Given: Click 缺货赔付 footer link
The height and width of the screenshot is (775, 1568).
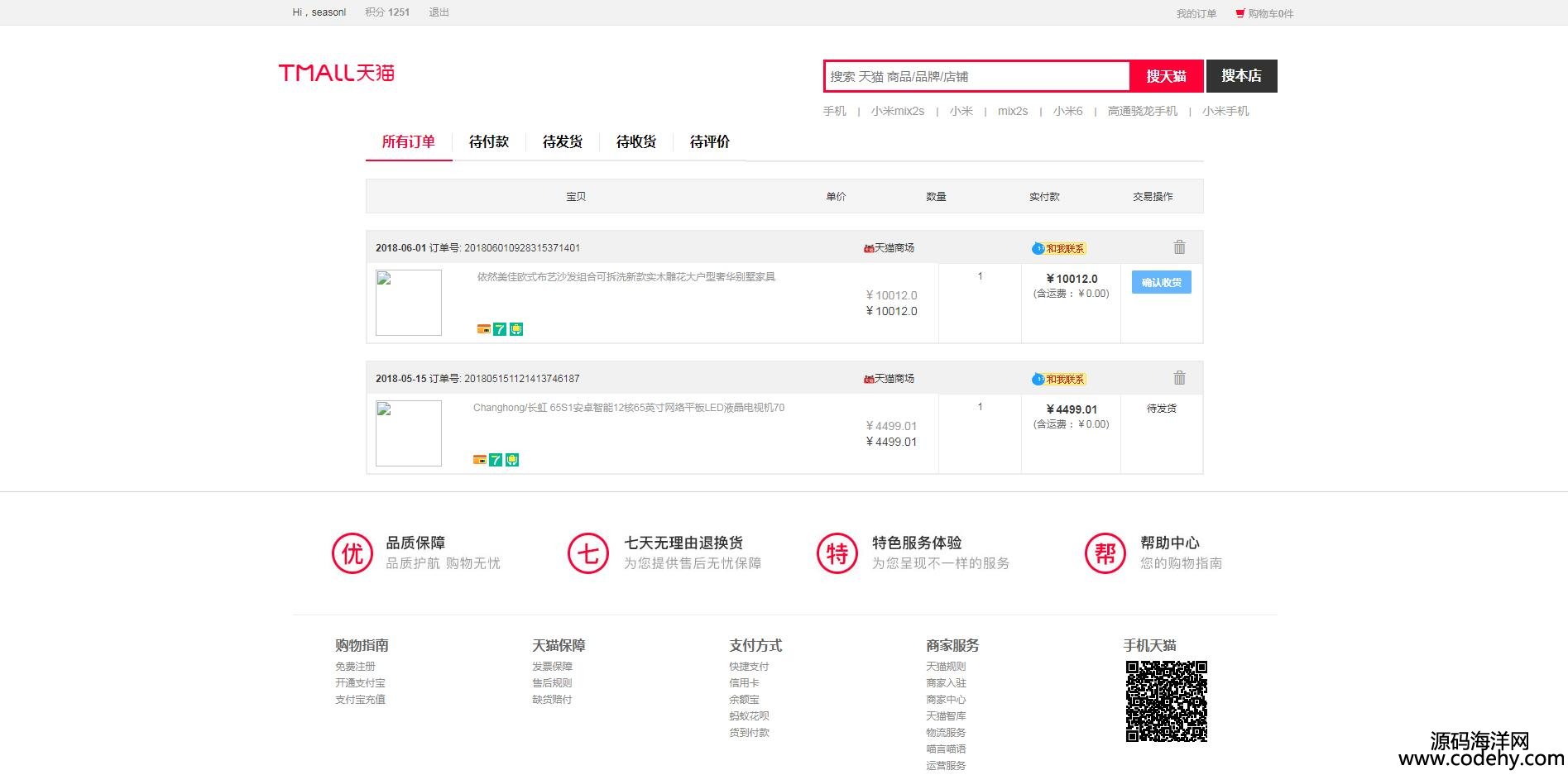Looking at the screenshot, I should click(552, 700).
